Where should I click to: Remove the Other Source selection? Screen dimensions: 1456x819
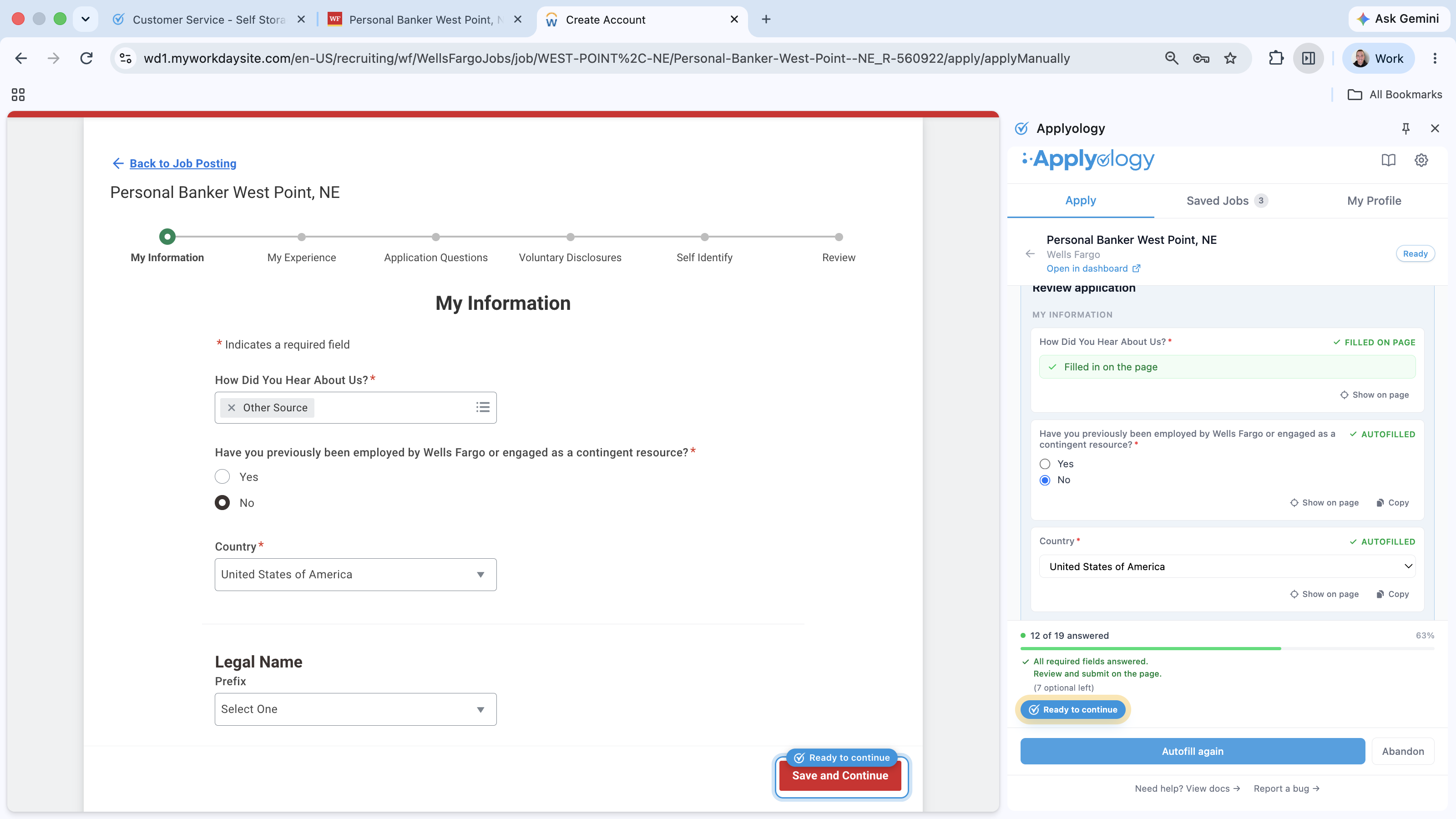point(231,408)
